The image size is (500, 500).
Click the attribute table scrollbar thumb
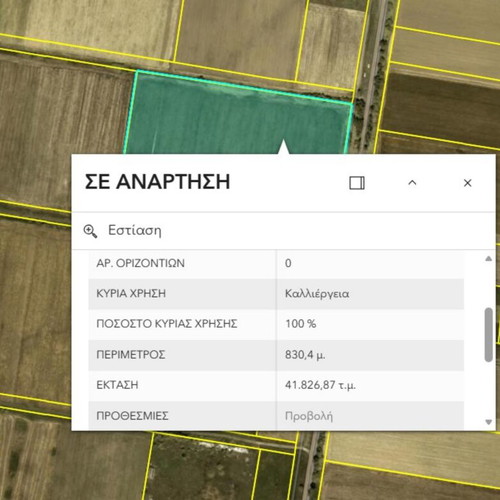pos(489,335)
